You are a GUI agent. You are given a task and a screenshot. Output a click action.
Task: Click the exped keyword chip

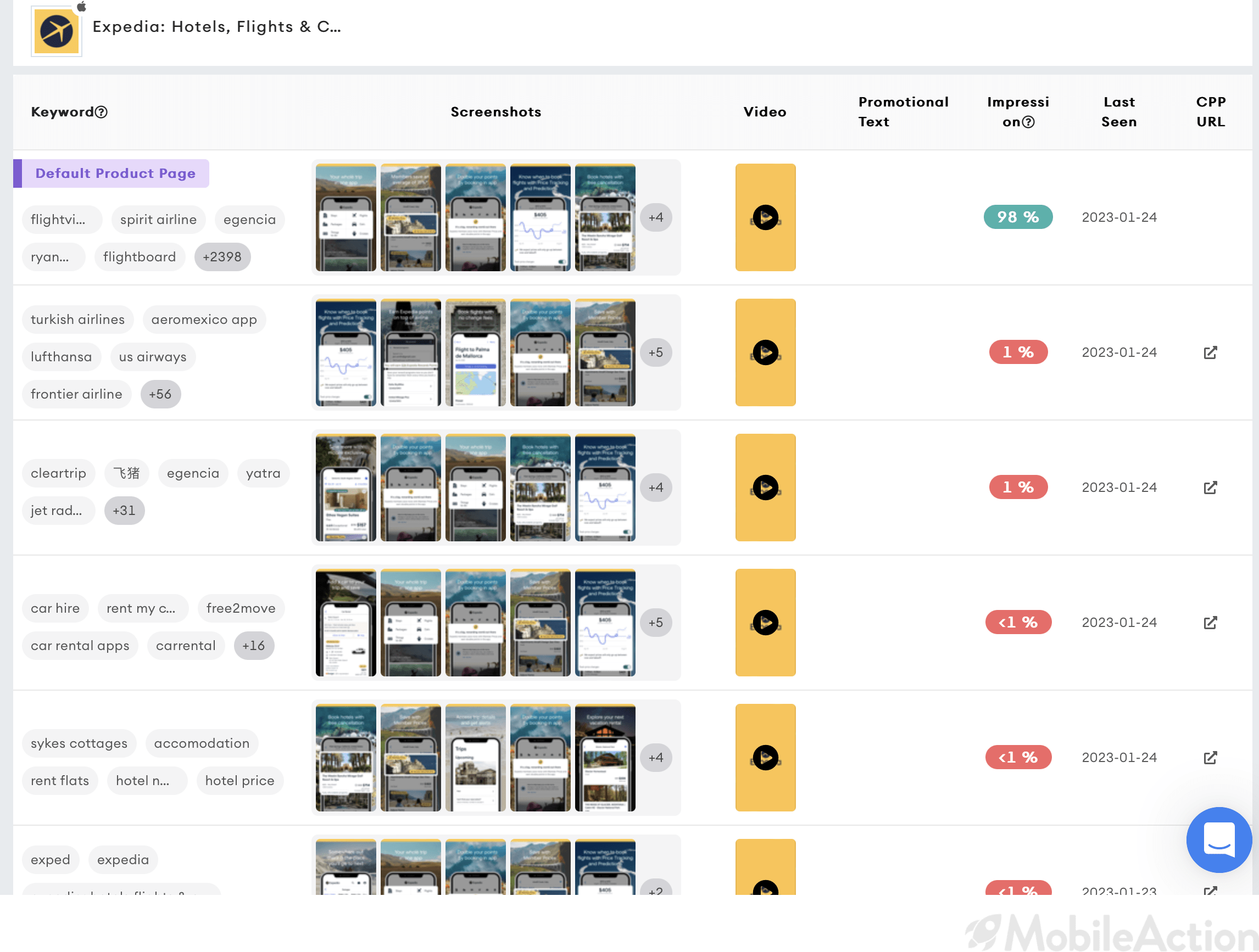(51, 860)
